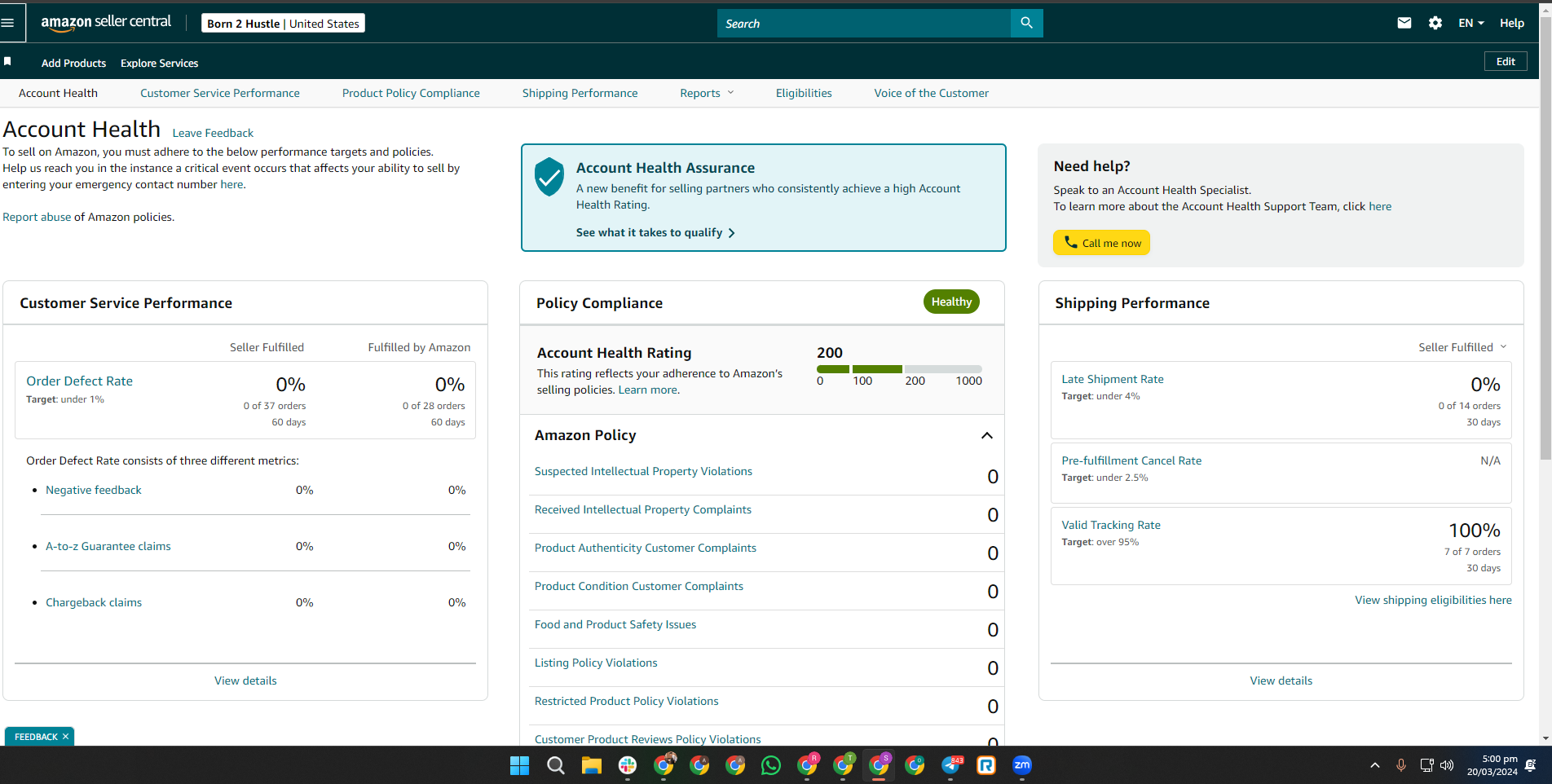This screenshot has height=784, width=1552.
Task: Show hidden system tray icons
Action: [1375, 765]
